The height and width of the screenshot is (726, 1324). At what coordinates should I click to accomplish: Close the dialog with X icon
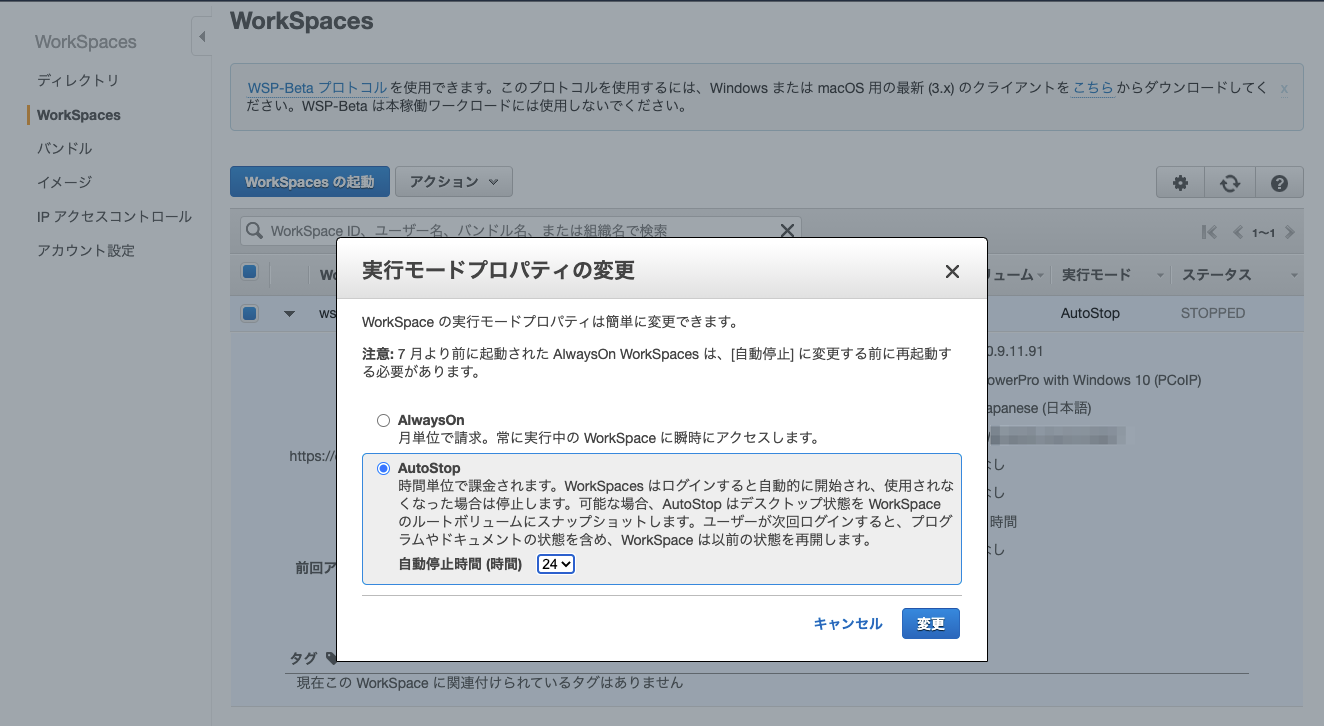[x=952, y=272]
